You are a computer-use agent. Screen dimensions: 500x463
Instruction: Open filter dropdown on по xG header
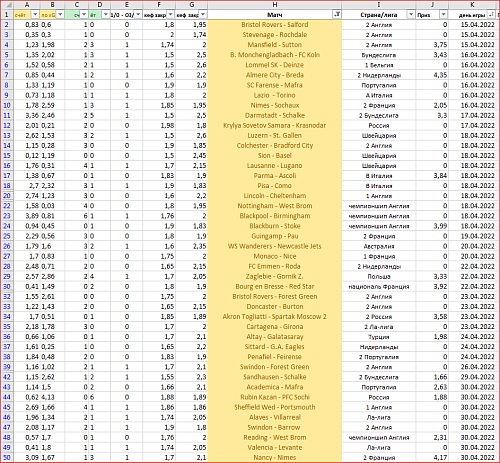click(60, 15)
